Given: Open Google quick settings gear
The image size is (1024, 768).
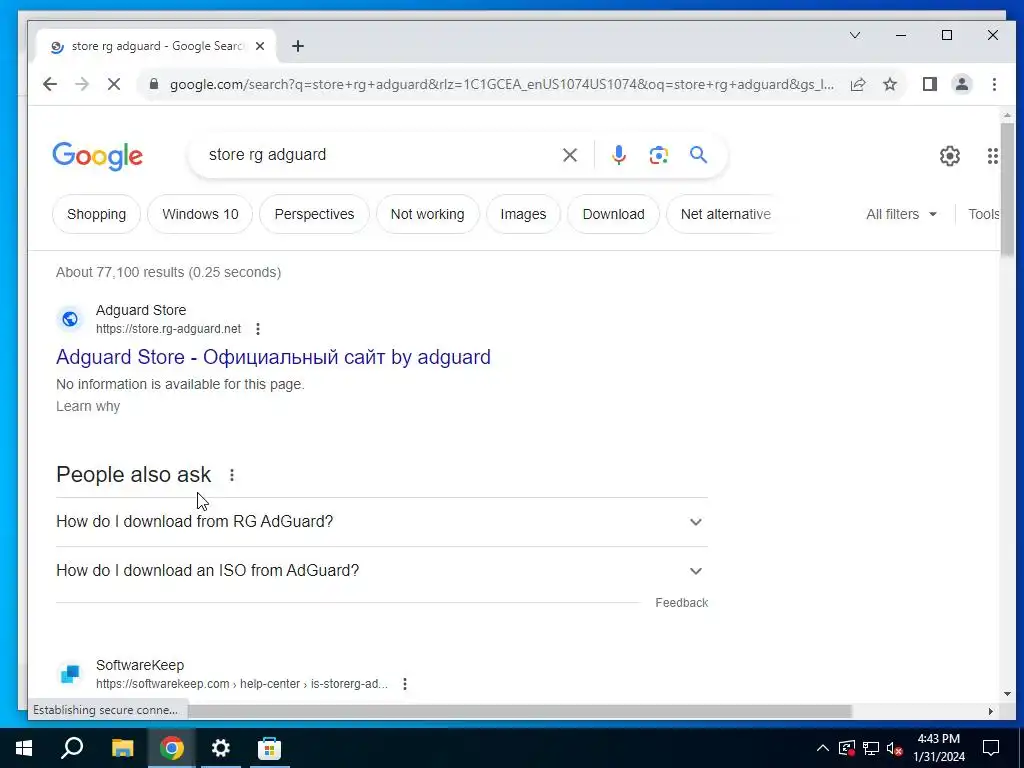Looking at the screenshot, I should point(950,156).
